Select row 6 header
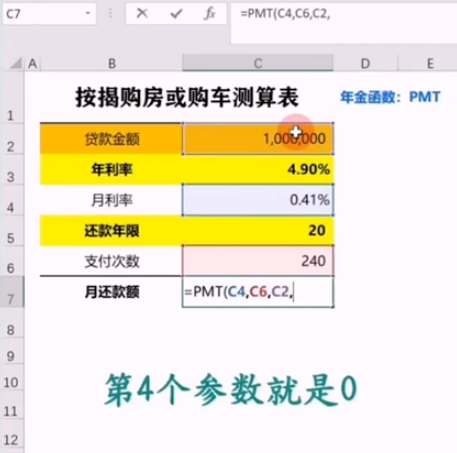457x453 pixels. 11,261
